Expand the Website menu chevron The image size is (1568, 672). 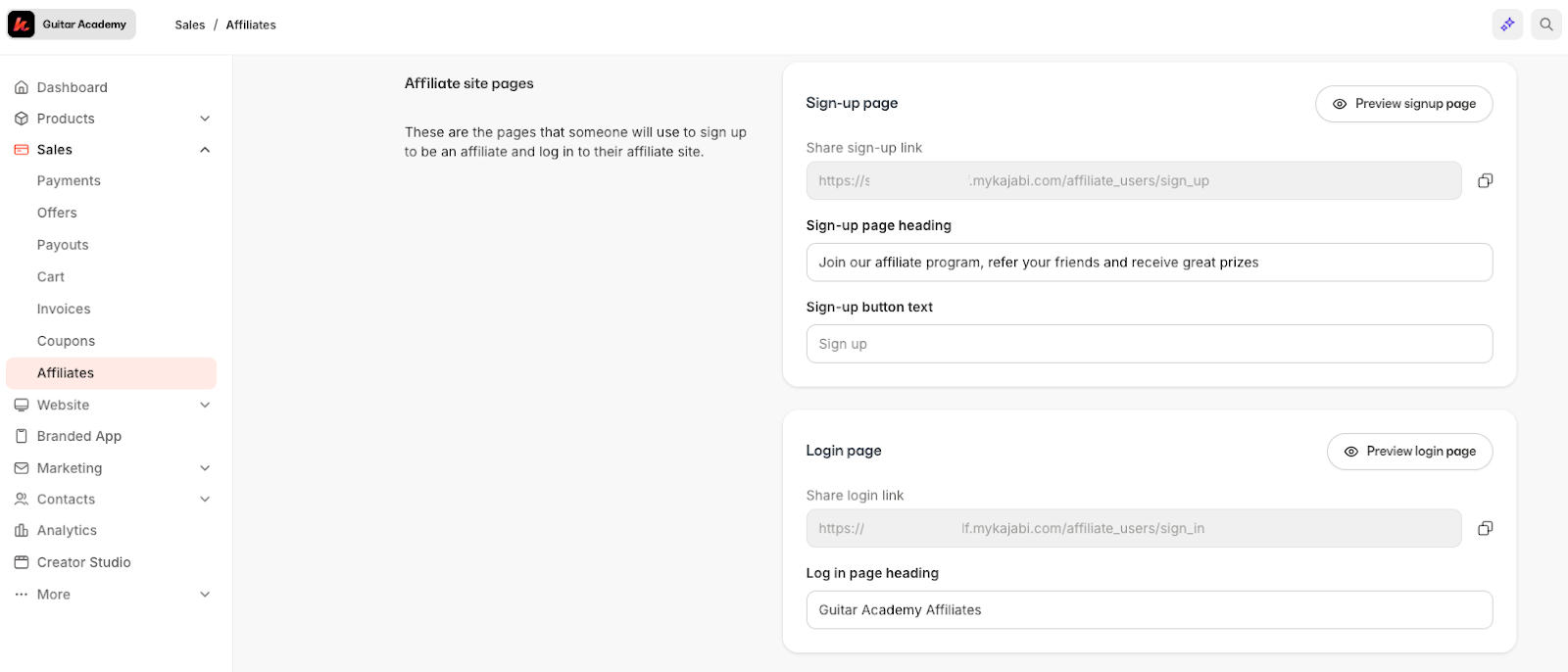click(x=205, y=405)
